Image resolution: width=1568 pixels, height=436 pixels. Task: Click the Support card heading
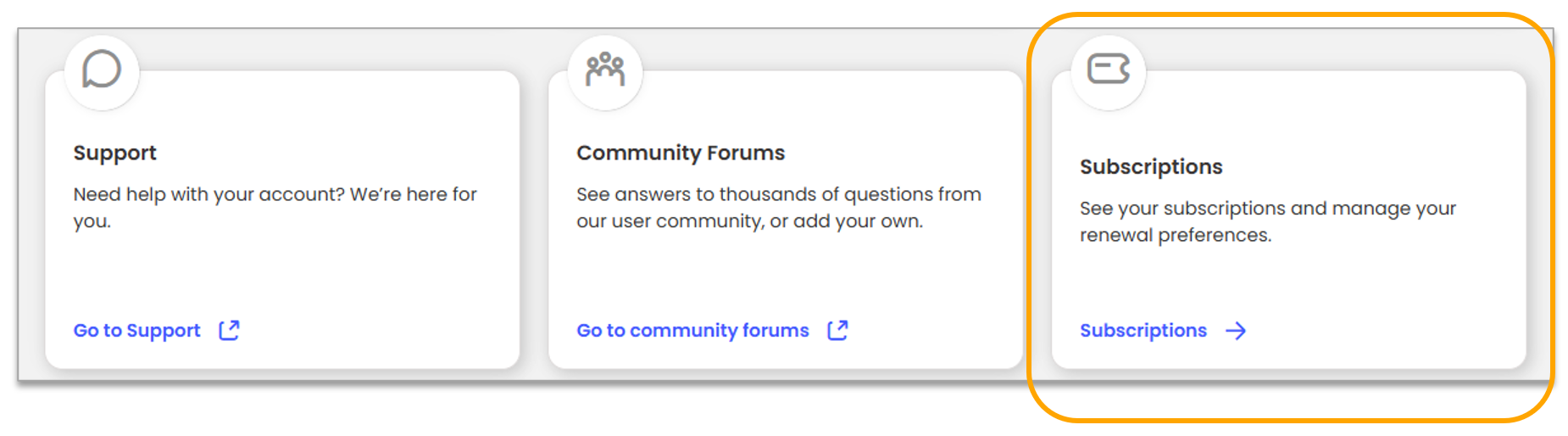[x=114, y=153]
